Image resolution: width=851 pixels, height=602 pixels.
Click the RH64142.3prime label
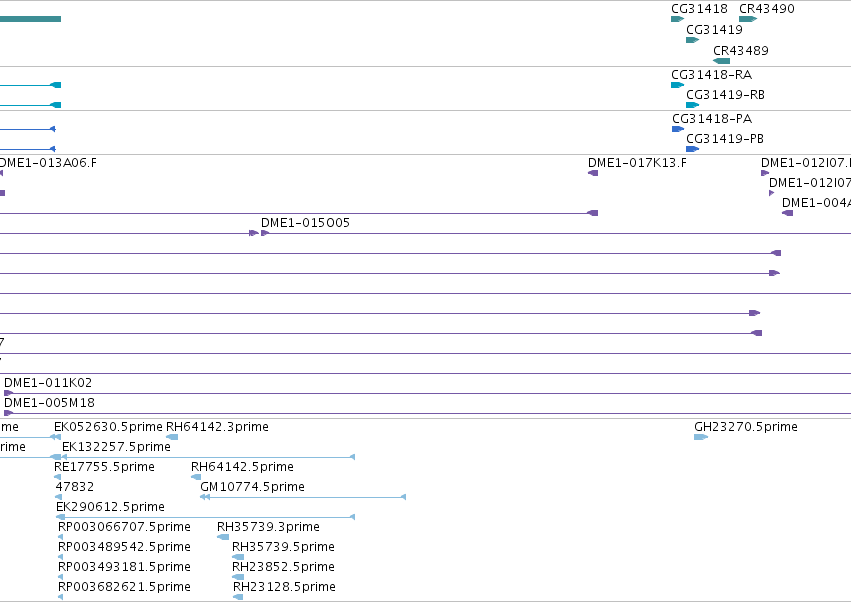tap(217, 427)
